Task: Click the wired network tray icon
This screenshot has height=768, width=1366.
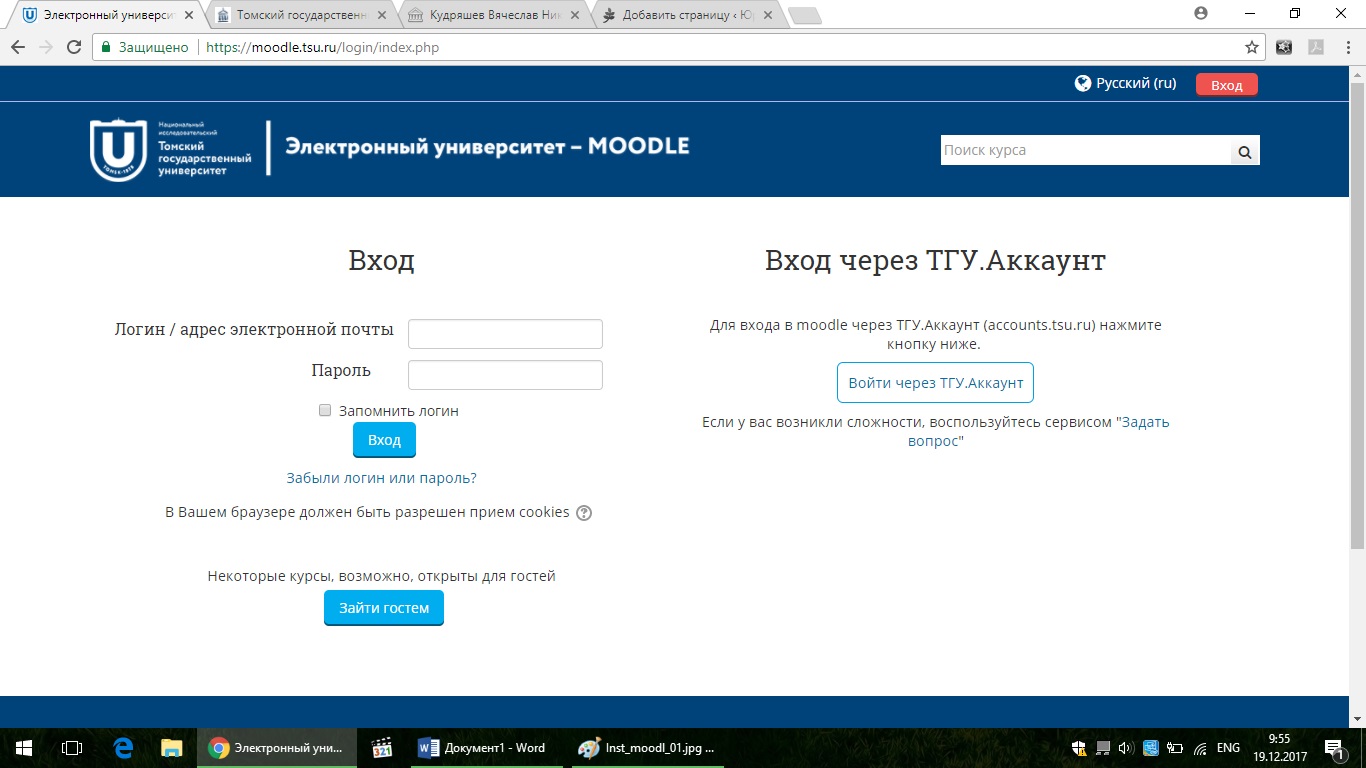Action: [x=1103, y=747]
